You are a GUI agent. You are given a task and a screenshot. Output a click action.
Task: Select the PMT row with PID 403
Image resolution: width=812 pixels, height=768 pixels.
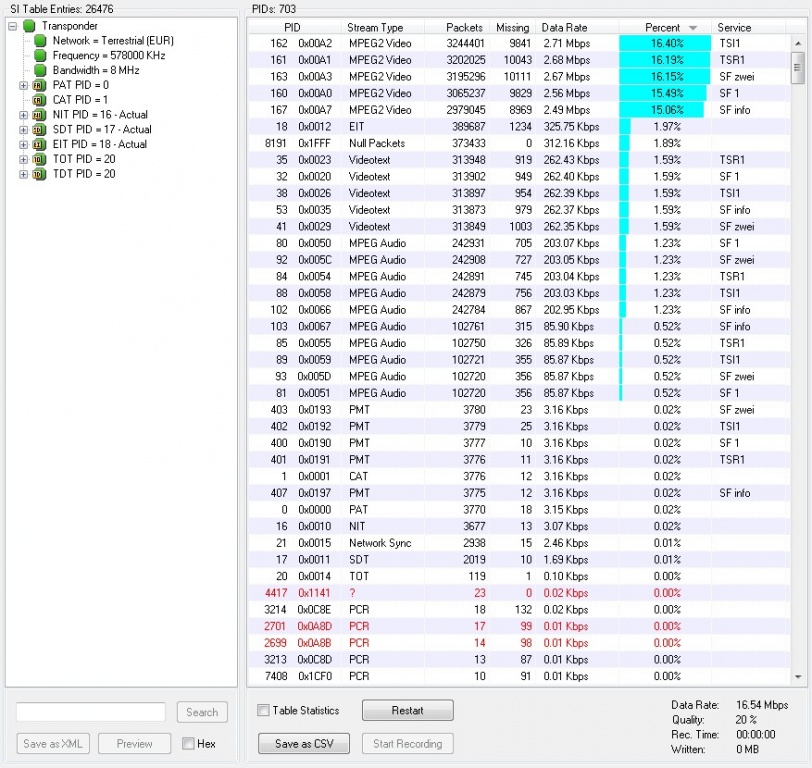(519, 410)
